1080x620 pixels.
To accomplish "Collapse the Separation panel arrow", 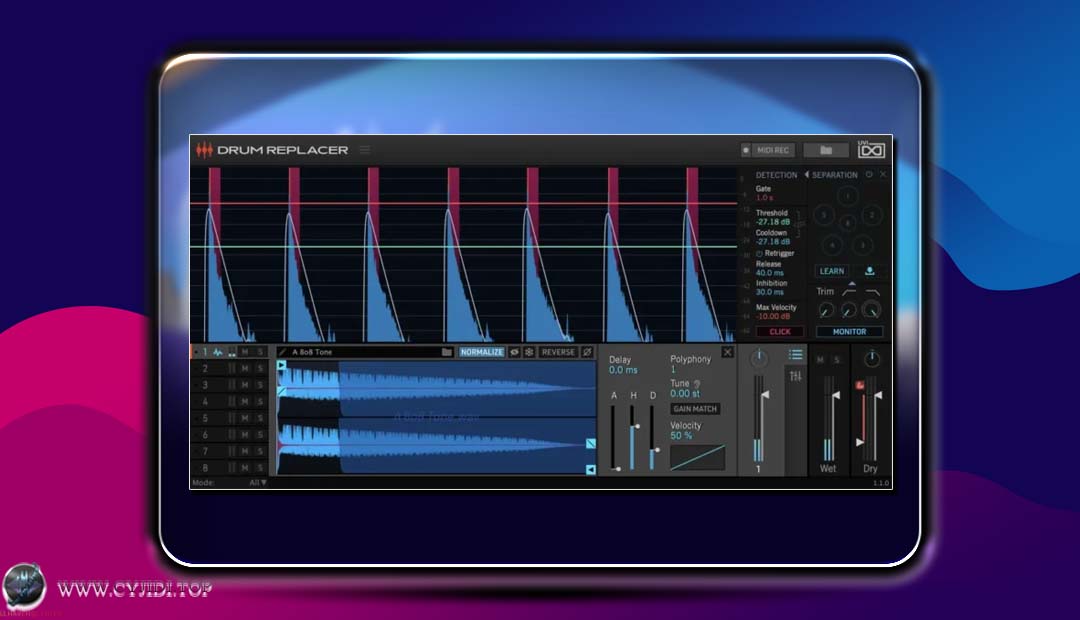I will 807,175.
